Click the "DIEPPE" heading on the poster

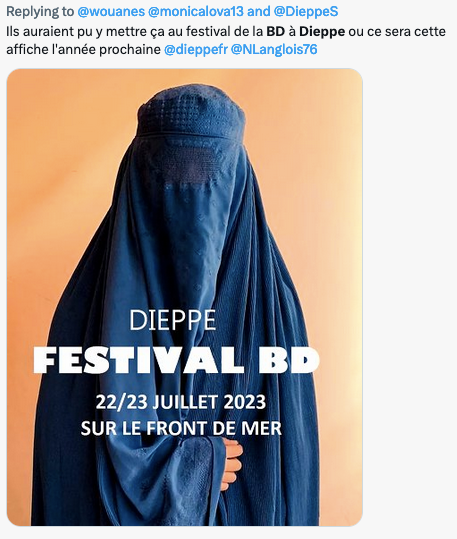point(172,320)
